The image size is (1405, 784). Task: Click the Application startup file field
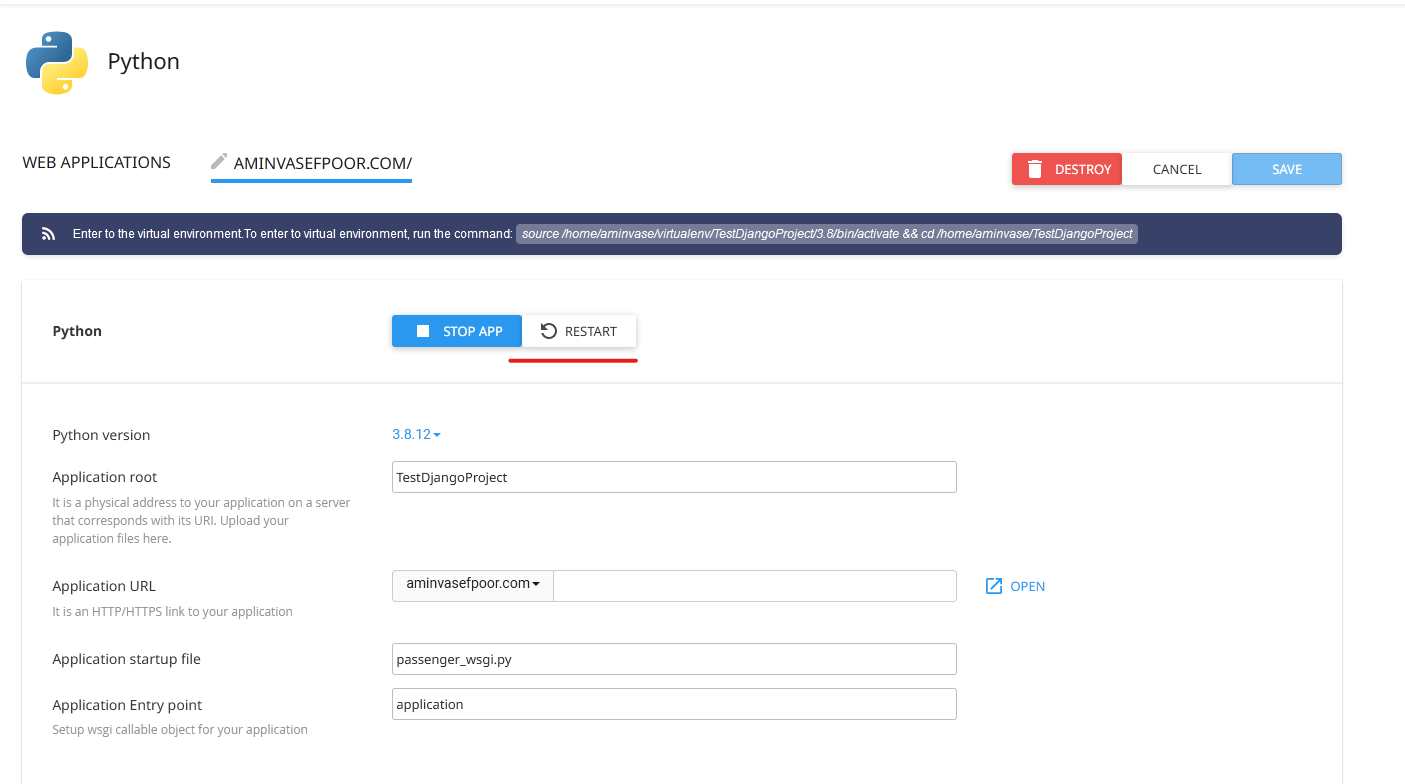point(674,659)
